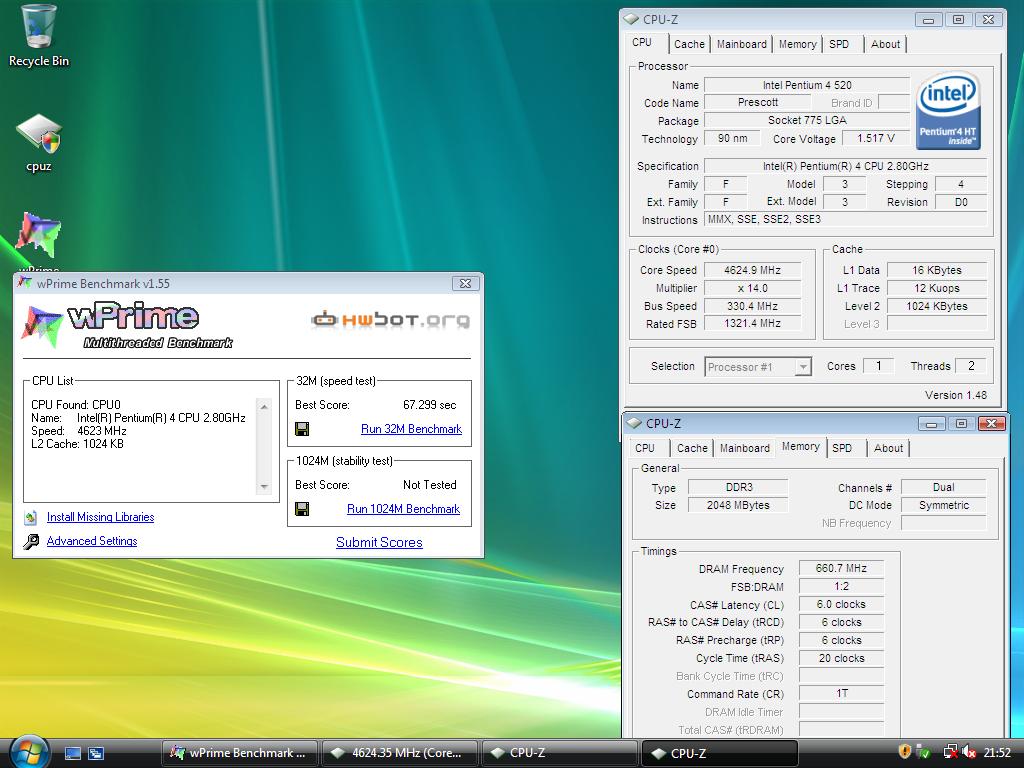The width and height of the screenshot is (1024, 768).
Task: Click the Advanced Settings wrench icon
Action: tap(31, 541)
